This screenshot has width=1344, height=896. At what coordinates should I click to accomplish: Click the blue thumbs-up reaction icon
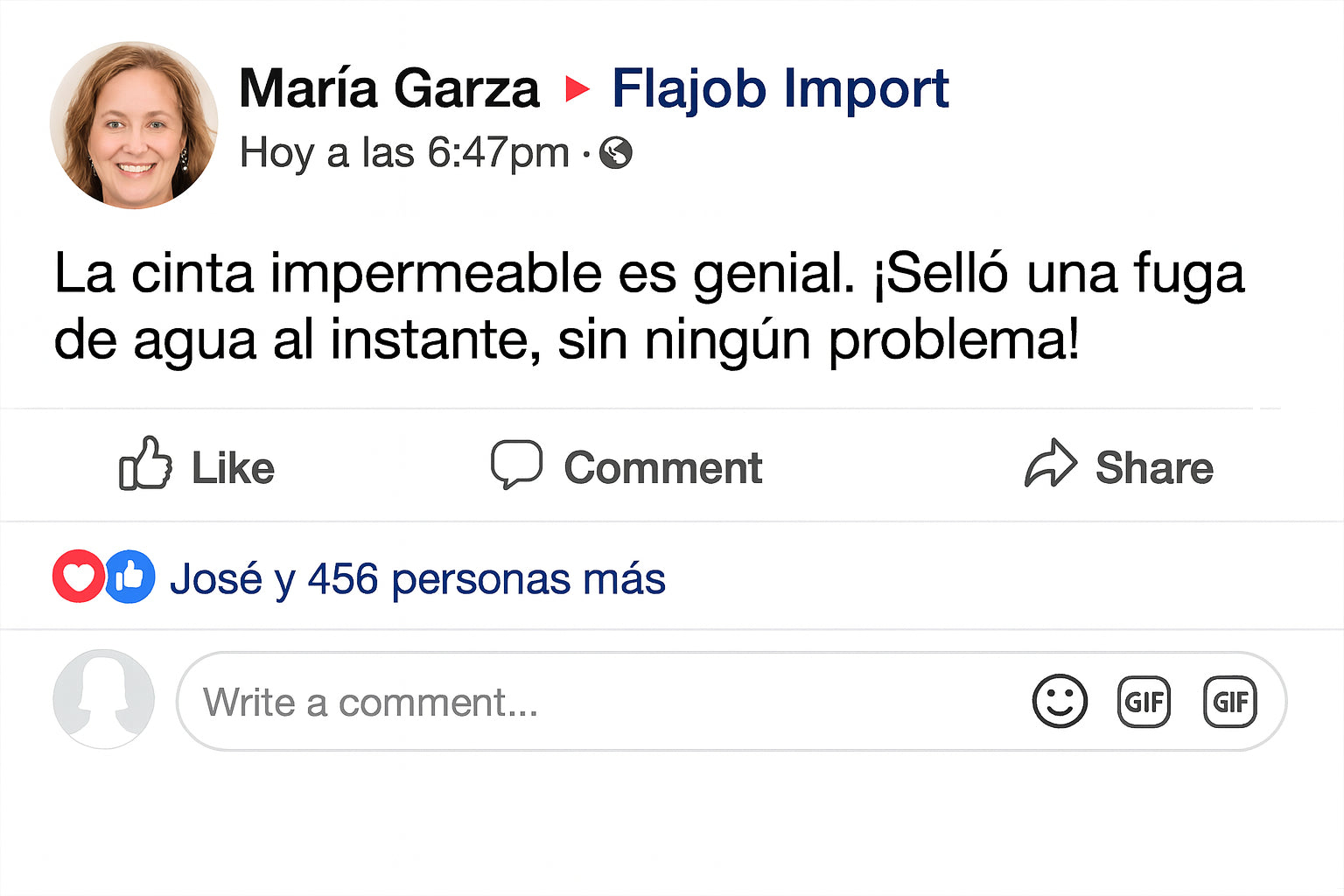130,577
